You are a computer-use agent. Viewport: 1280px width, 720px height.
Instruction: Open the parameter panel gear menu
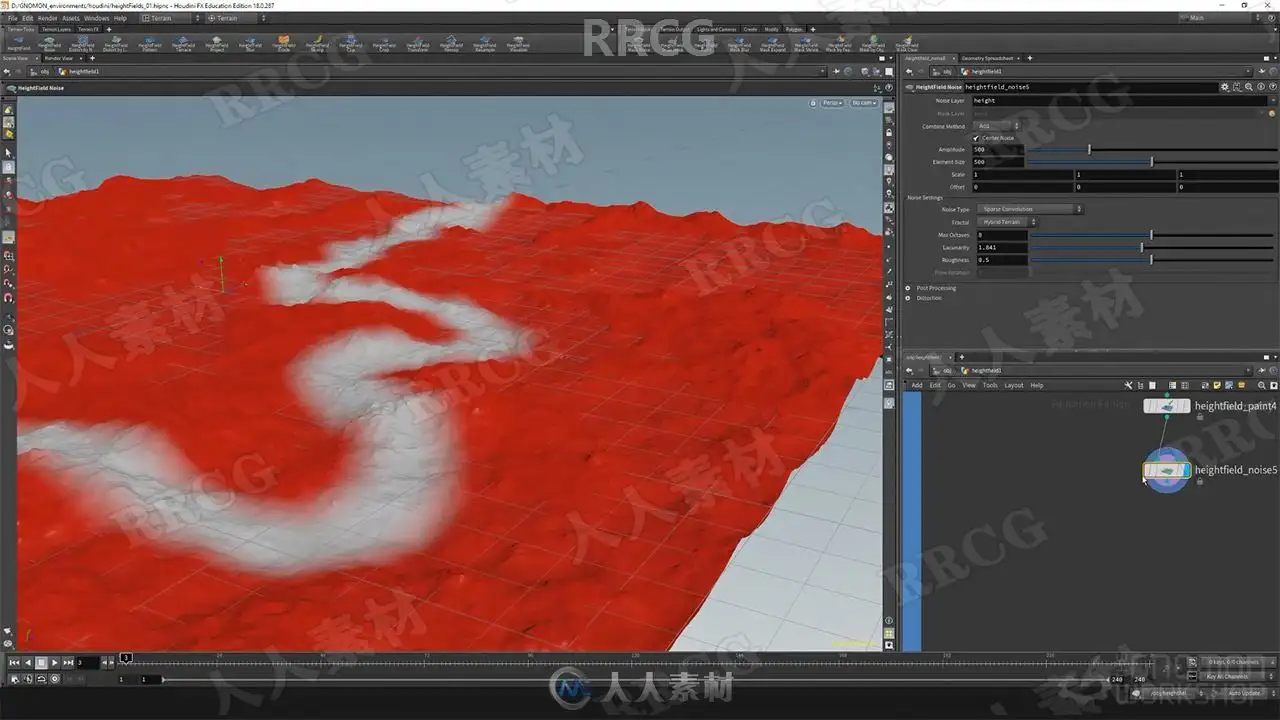tap(1225, 87)
